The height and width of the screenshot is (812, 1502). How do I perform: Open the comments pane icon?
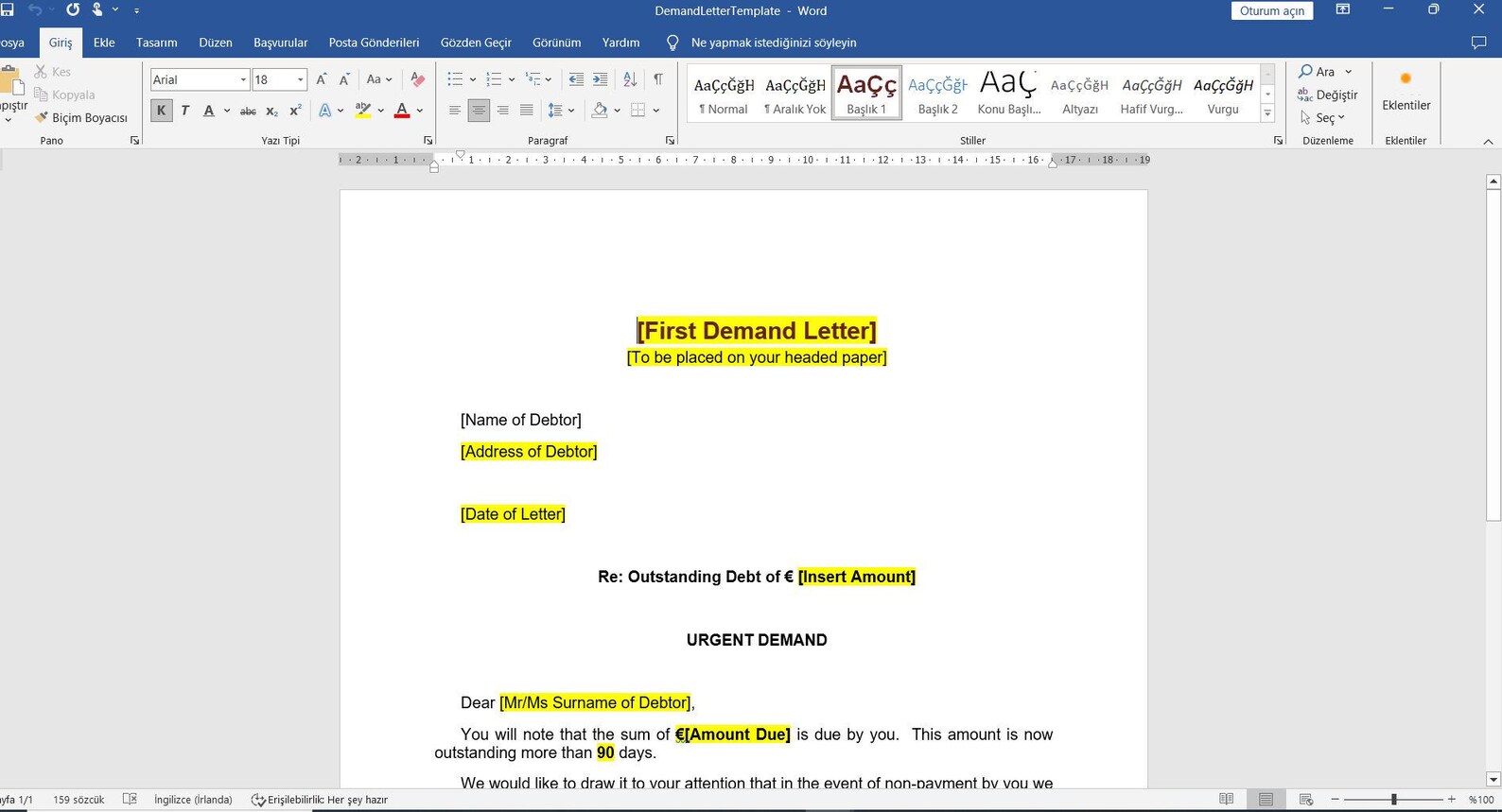click(x=1479, y=43)
